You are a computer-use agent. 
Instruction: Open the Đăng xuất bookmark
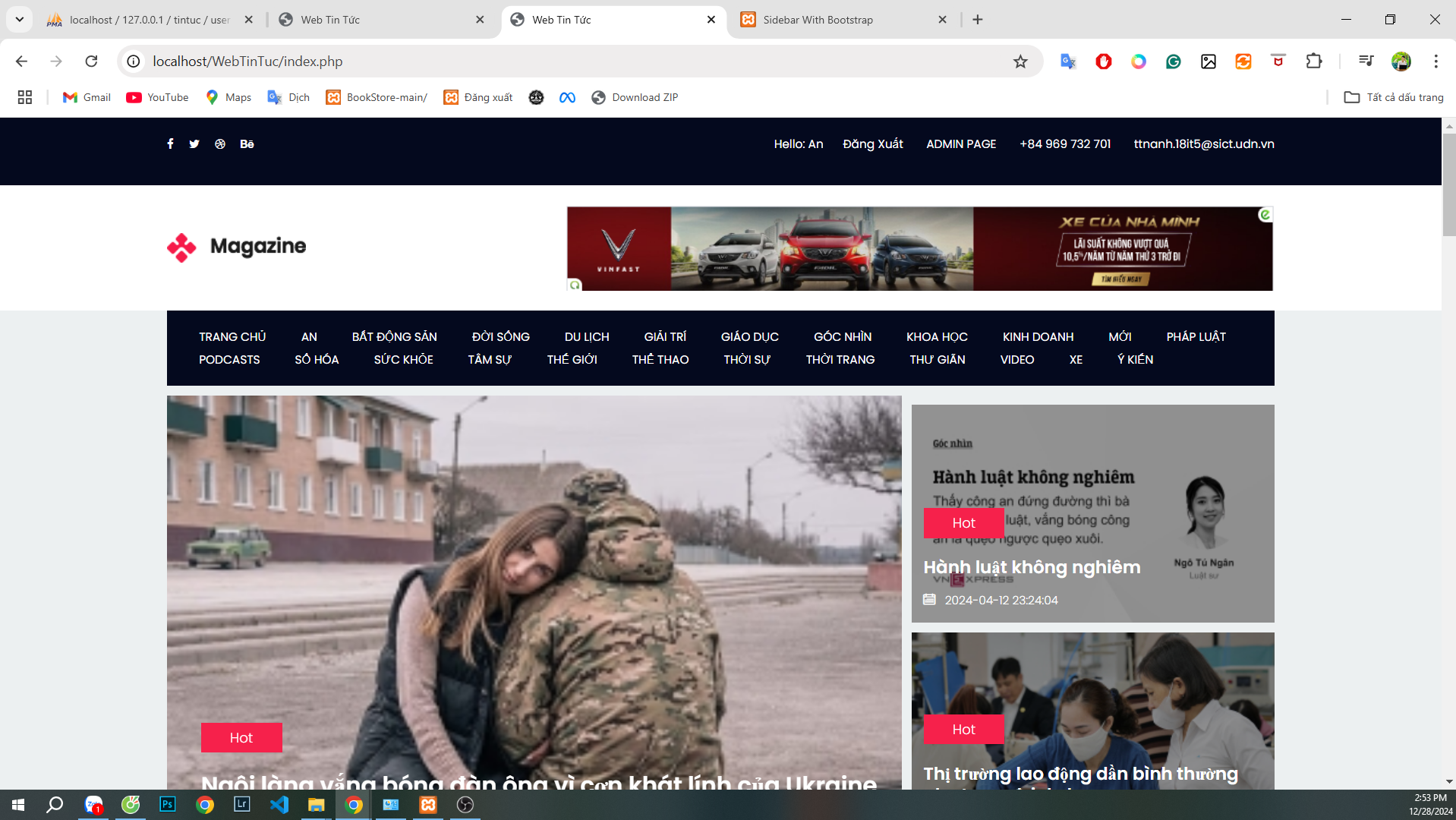478,97
